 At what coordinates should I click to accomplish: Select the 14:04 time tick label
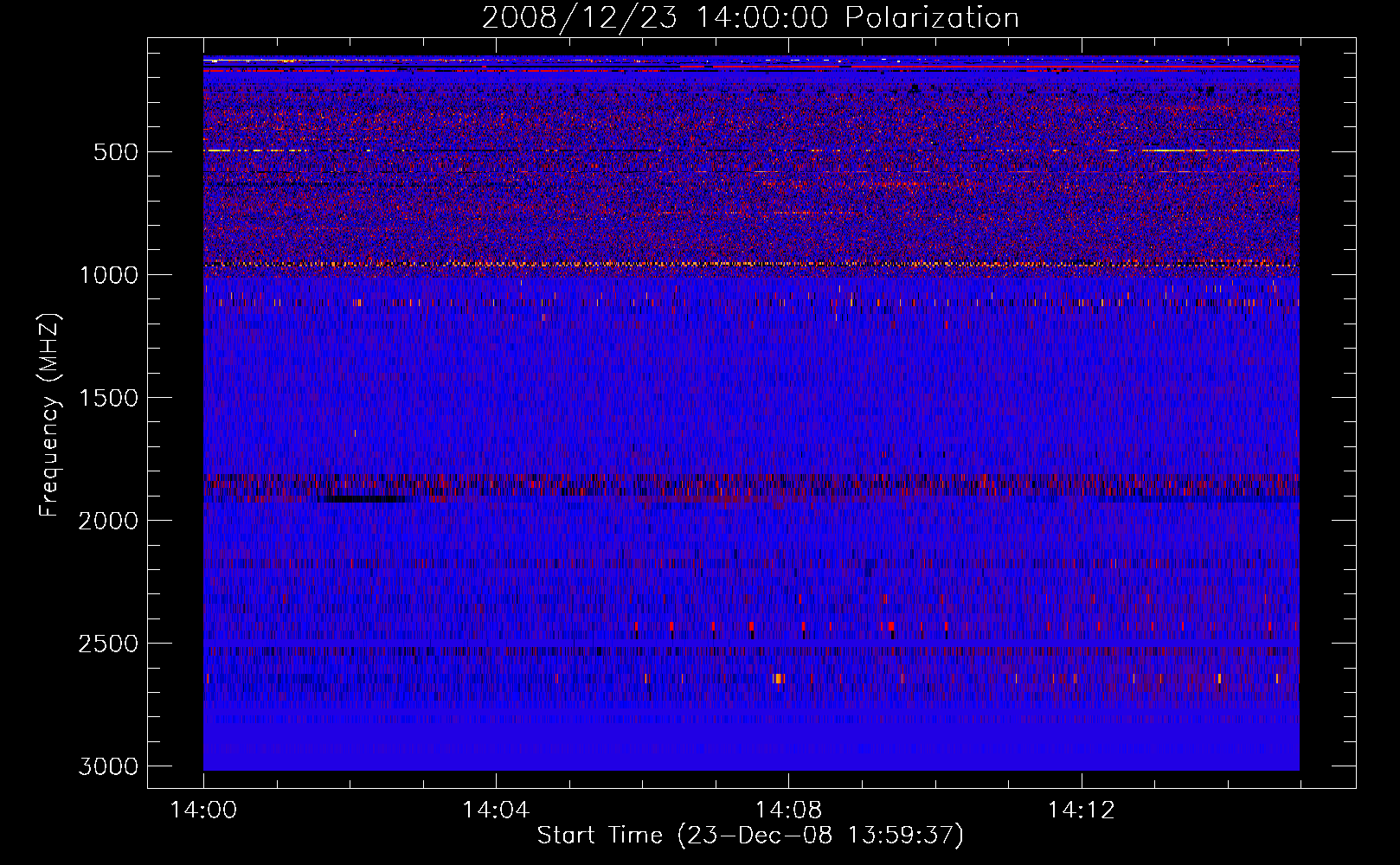click(x=496, y=811)
